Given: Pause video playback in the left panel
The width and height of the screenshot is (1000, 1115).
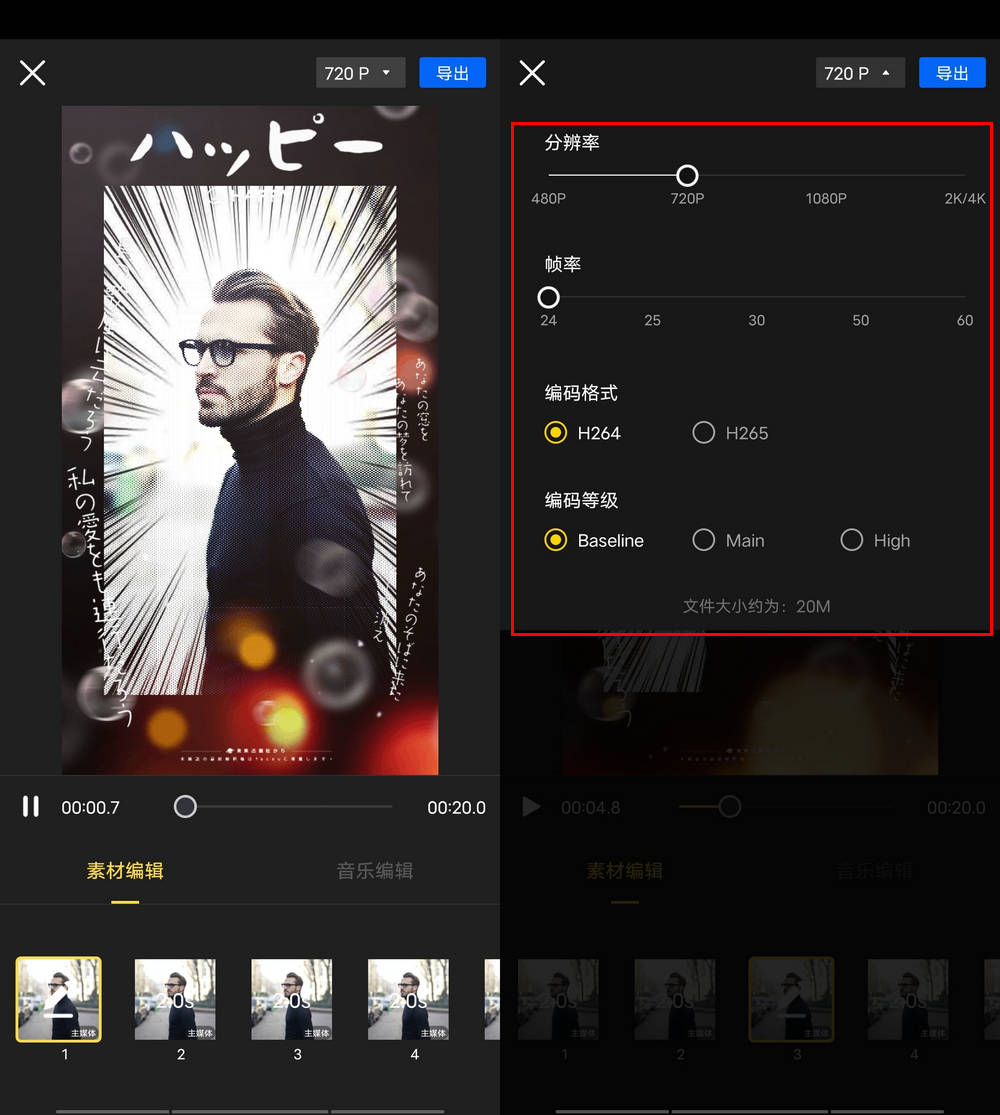Looking at the screenshot, I should 31,807.
